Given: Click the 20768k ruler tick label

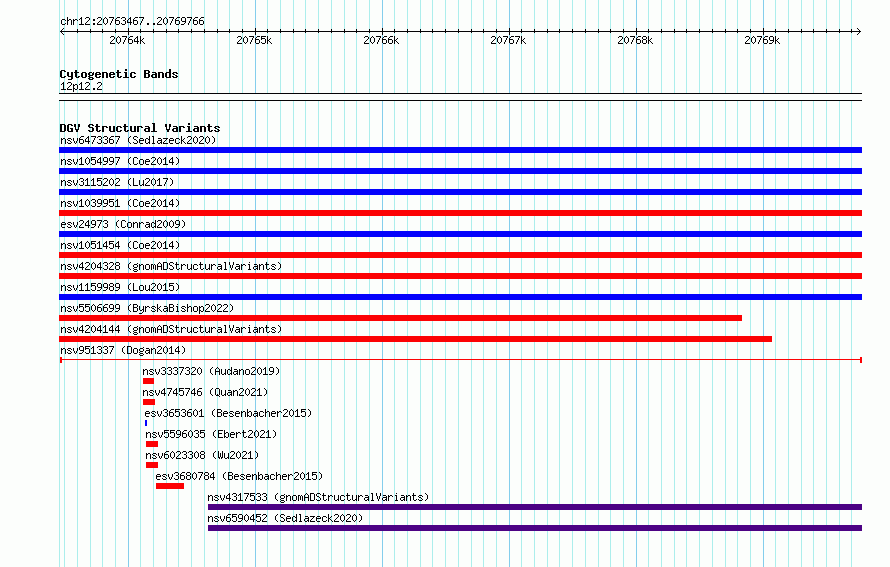Looking at the screenshot, I should [635, 40].
